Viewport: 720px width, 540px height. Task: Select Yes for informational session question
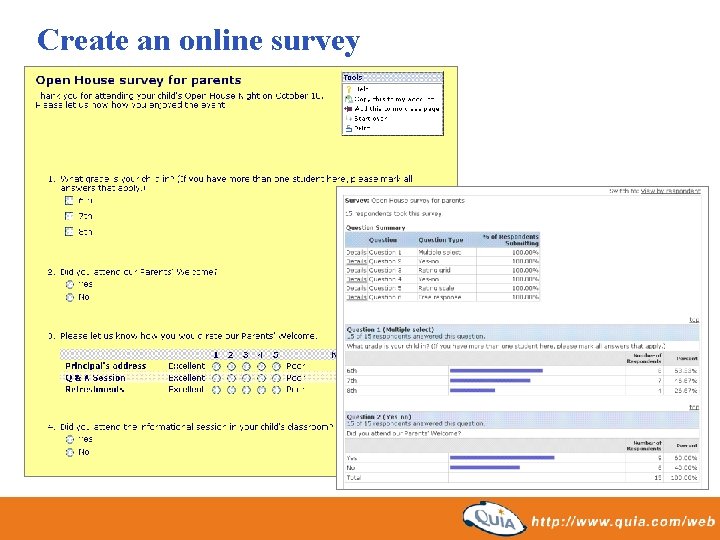point(70,439)
